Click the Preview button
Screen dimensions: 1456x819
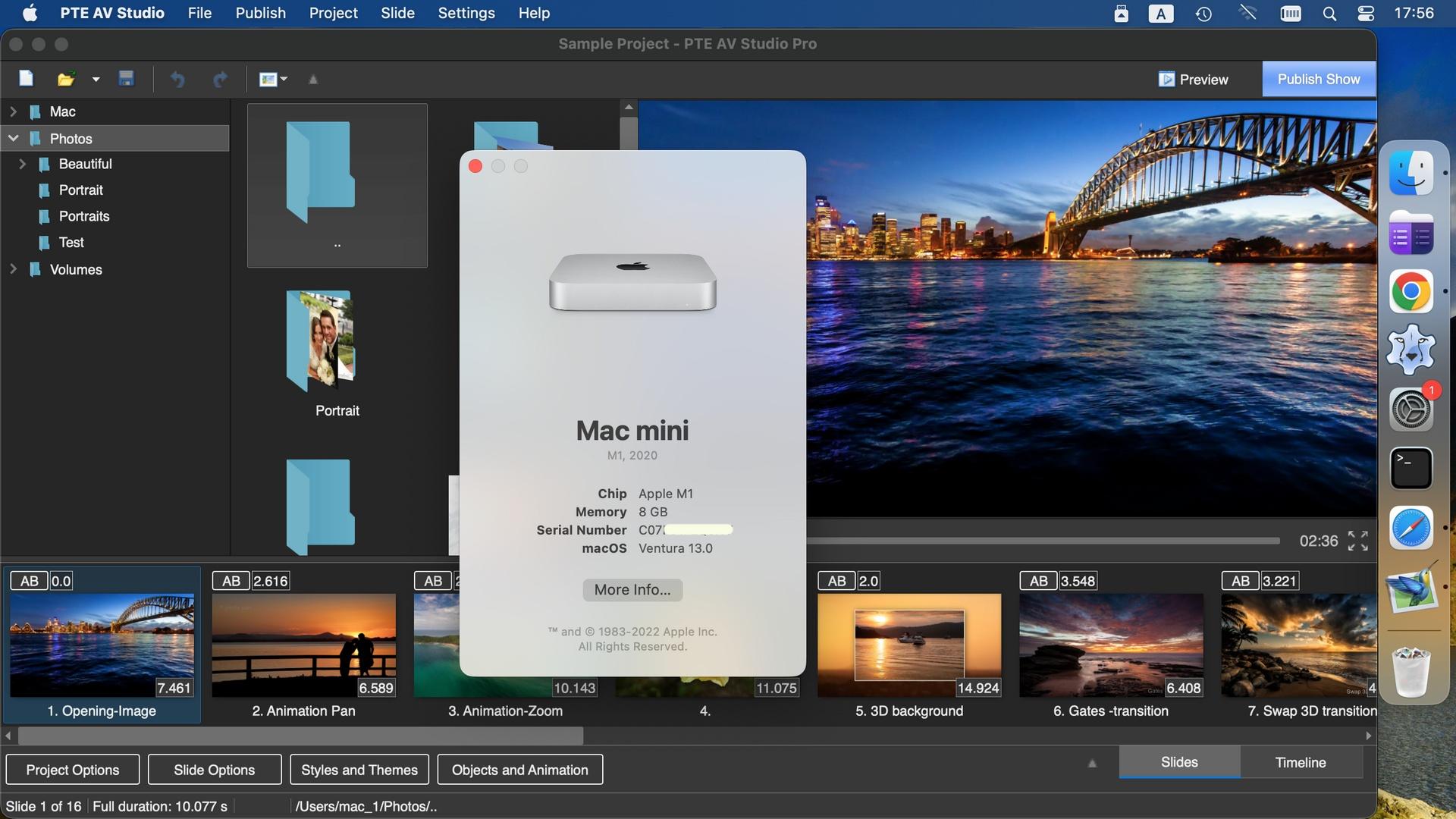(x=1194, y=79)
